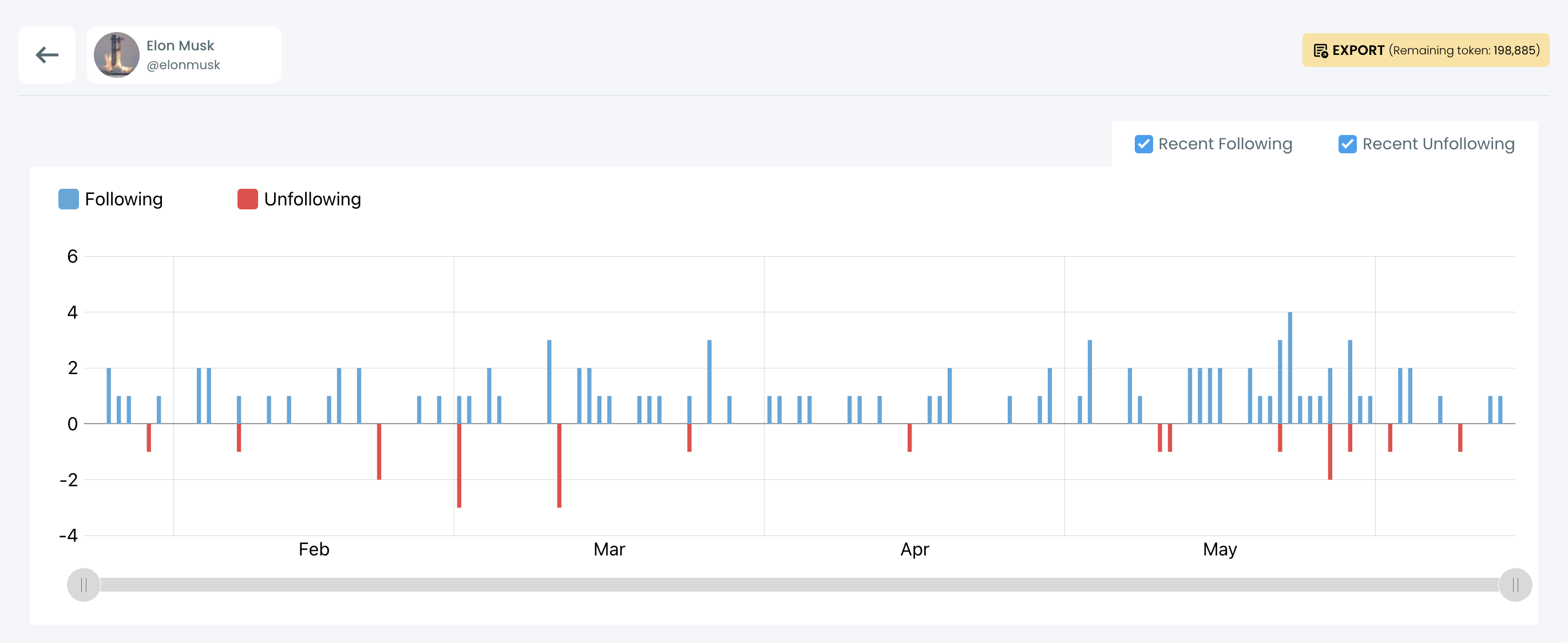
Task: Click right range slider handle
Action: [x=1515, y=585]
